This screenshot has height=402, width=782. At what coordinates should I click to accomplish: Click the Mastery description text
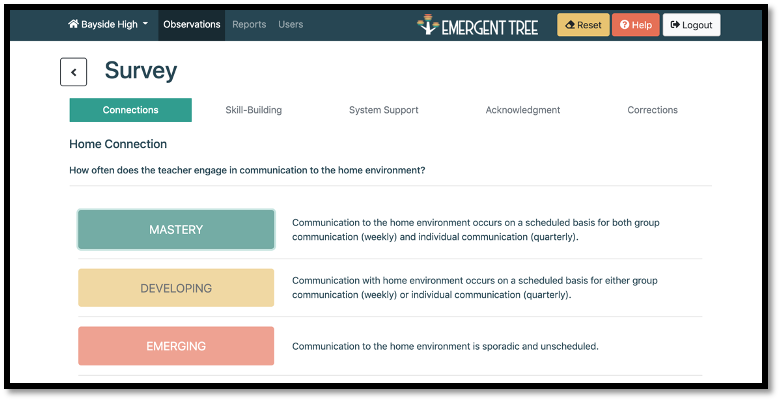pos(475,230)
